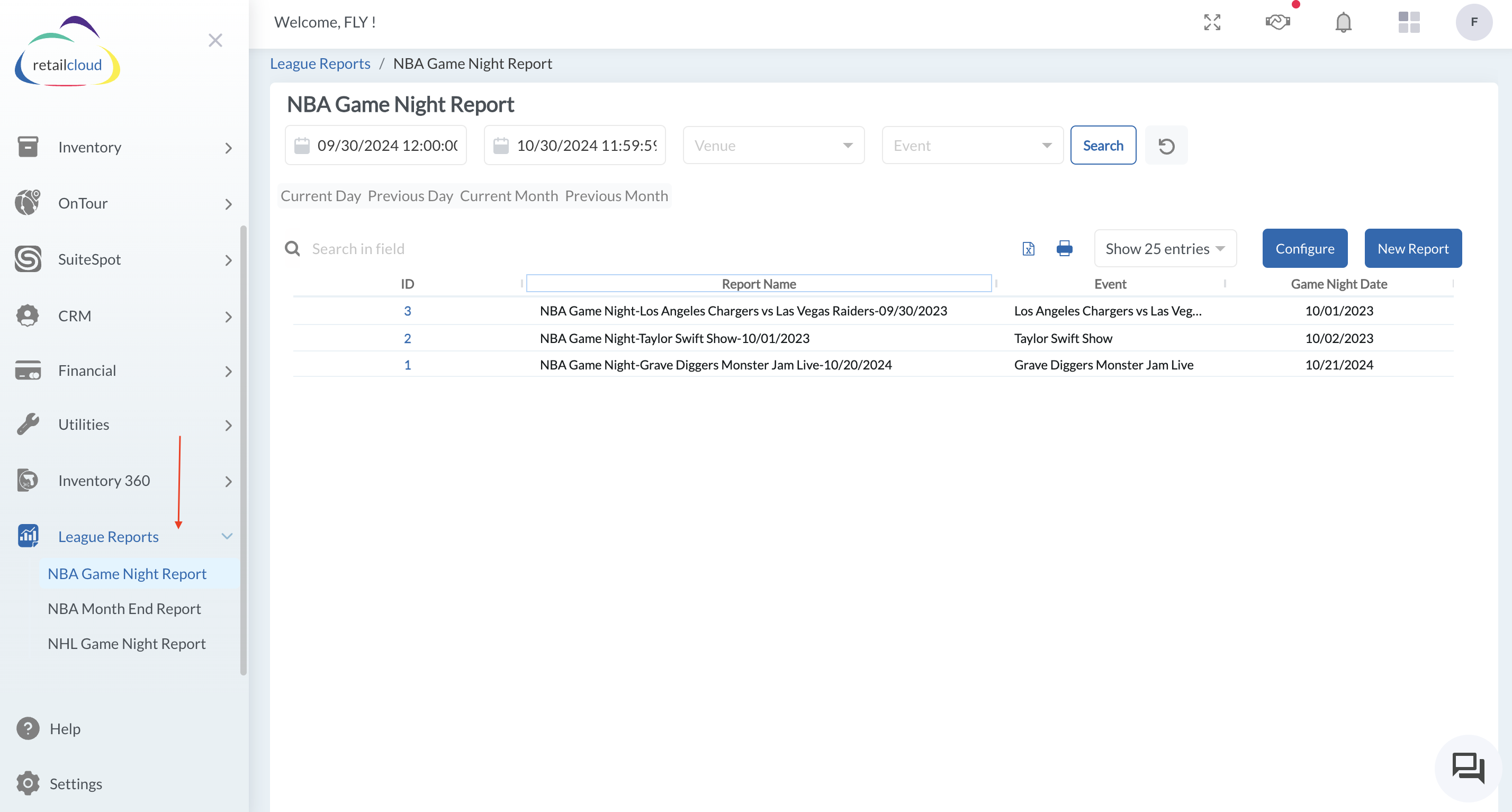Open the Help menu label
1512x812 pixels.
(x=65, y=729)
